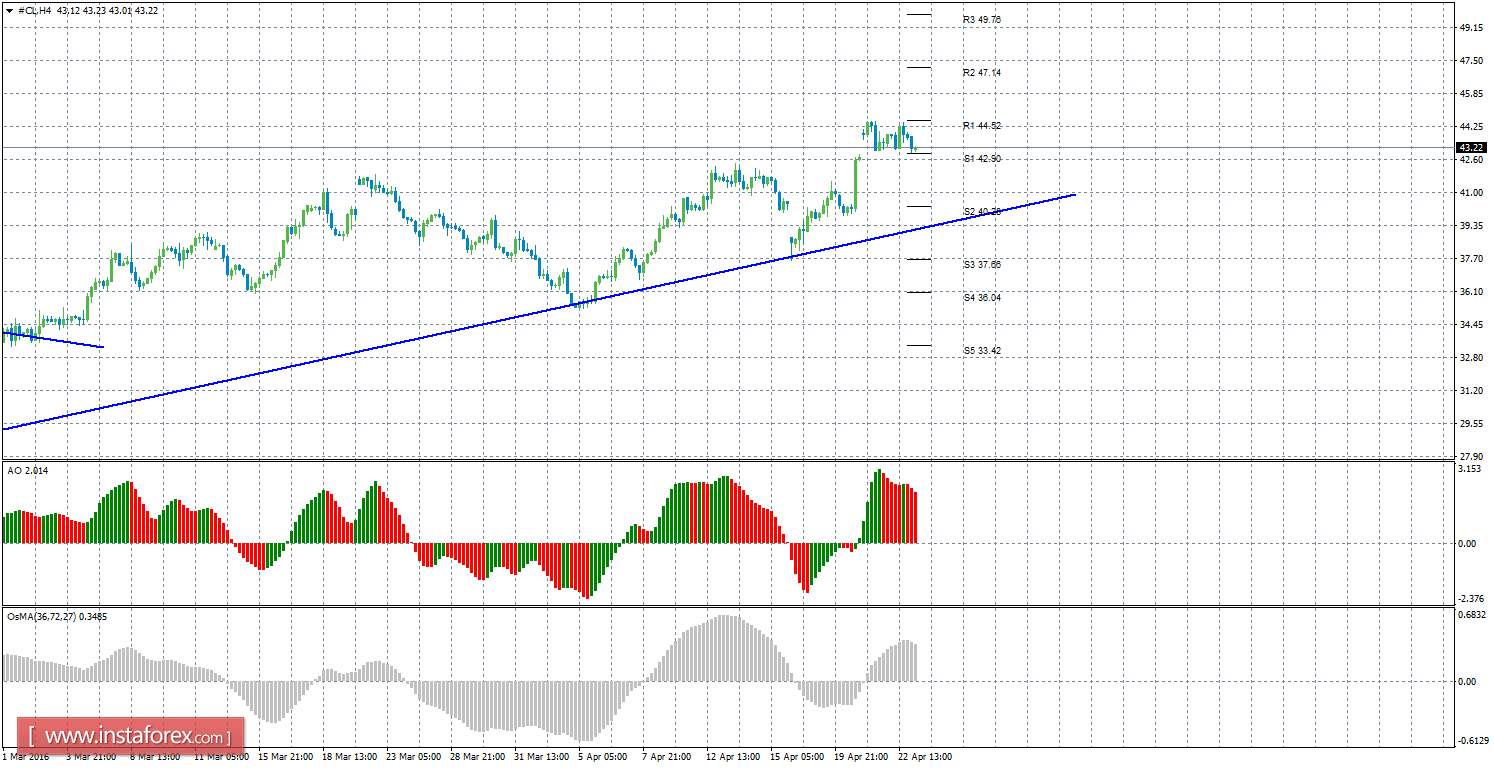
Task: Select the R1 44.52 pivot label
Action: coord(982,126)
